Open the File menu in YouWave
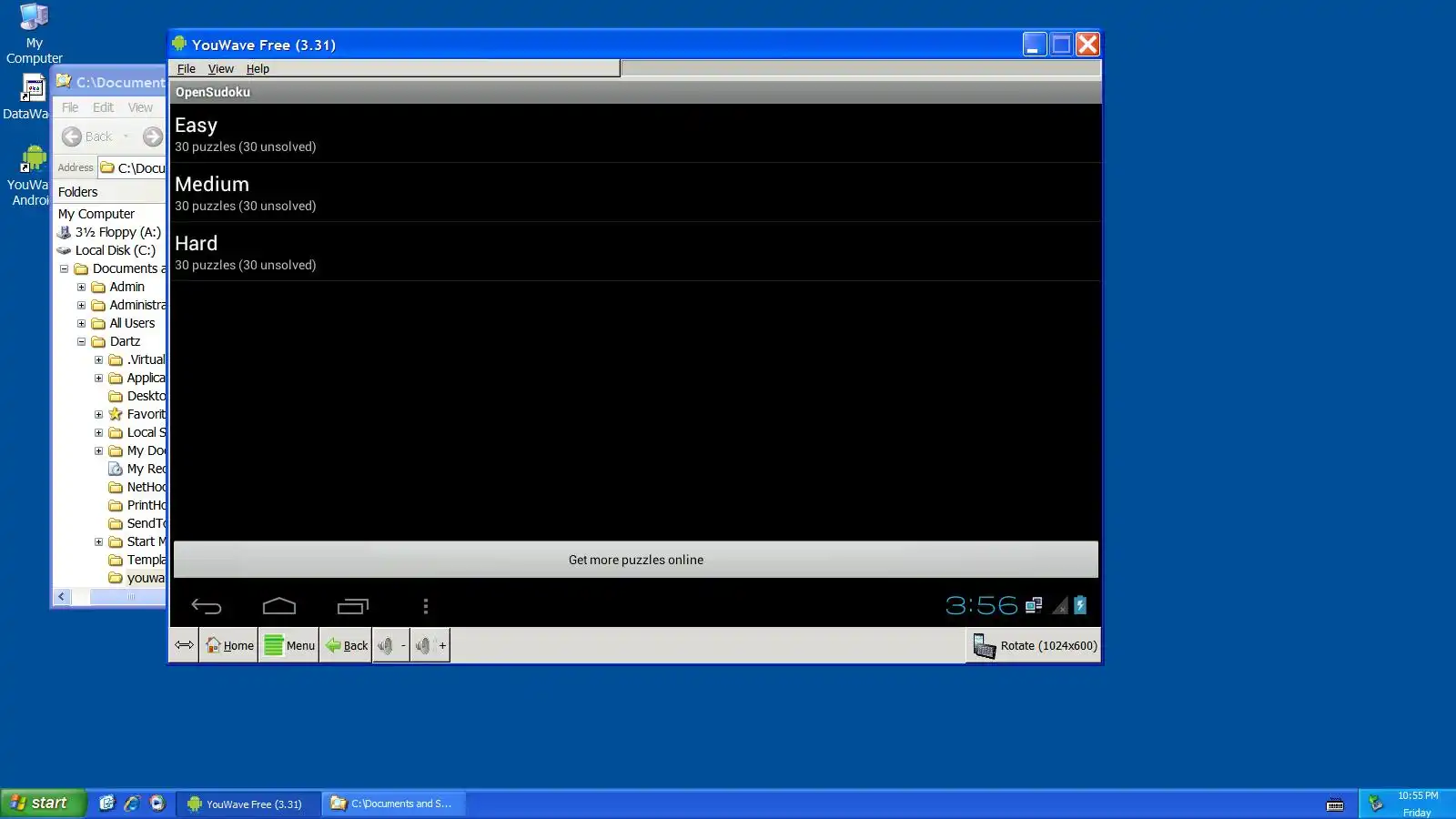 (x=186, y=68)
